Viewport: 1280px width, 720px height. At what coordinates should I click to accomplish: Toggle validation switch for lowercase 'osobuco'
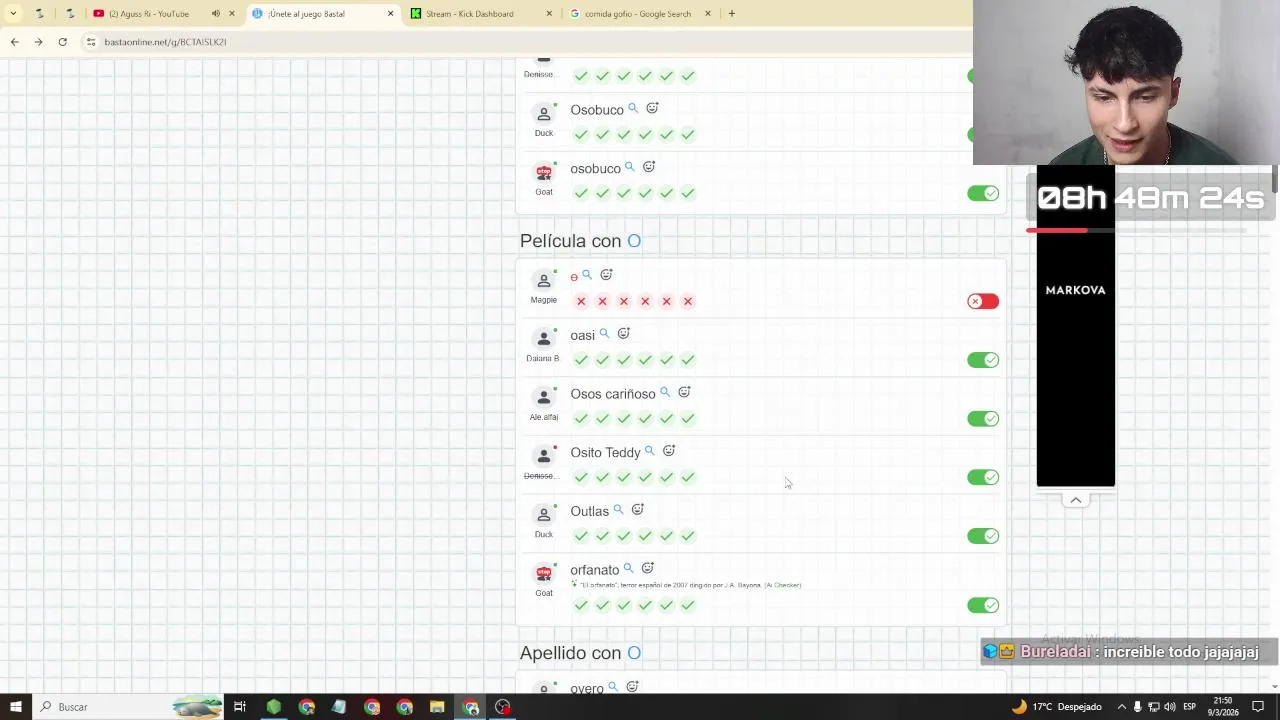pyautogui.click(x=983, y=193)
